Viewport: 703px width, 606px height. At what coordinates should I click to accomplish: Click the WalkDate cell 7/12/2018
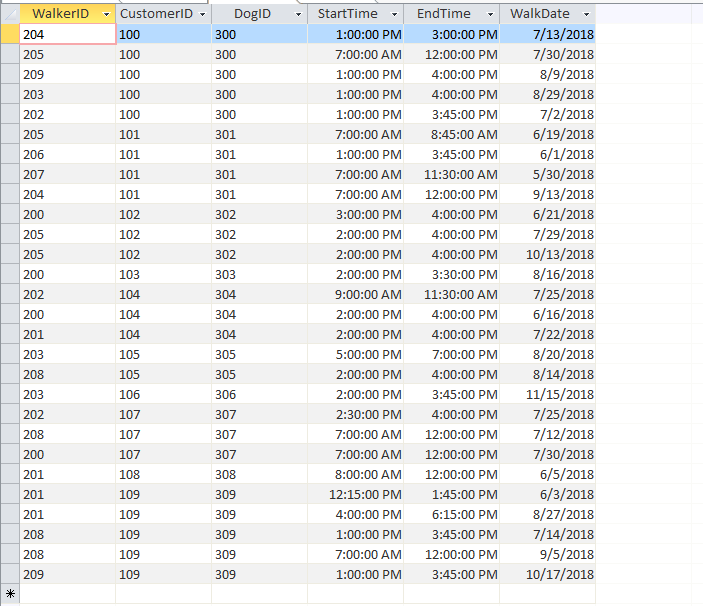(x=547, y=434)
